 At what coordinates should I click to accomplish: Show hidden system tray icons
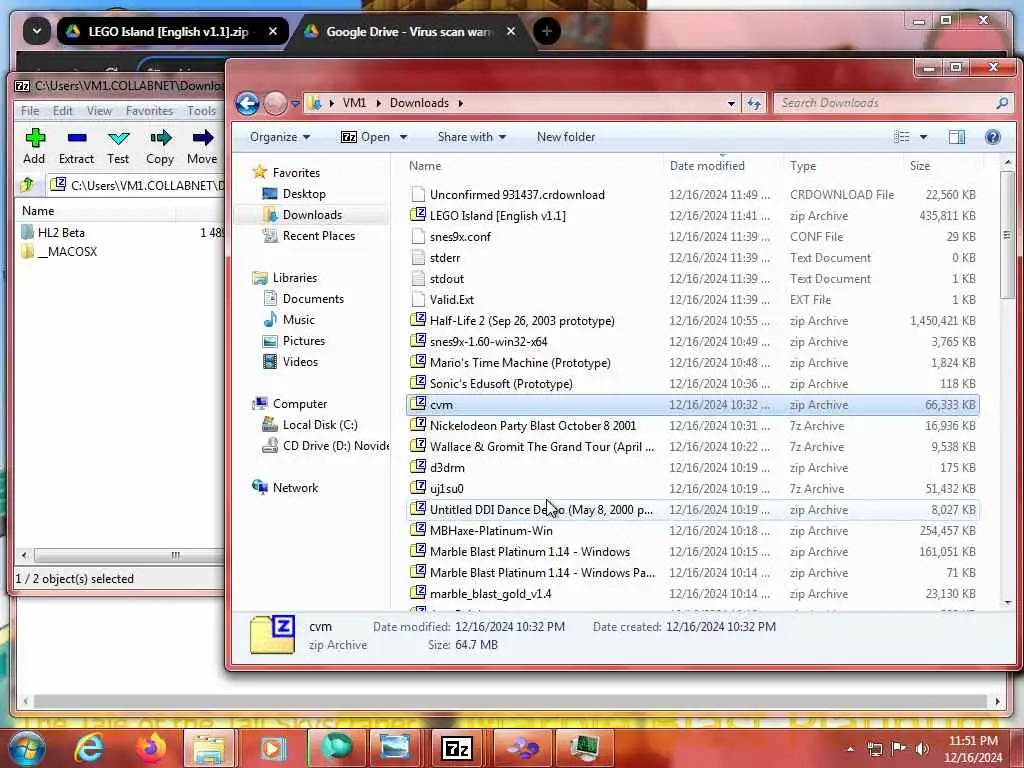pyautogui.click(x=850, y=749)
